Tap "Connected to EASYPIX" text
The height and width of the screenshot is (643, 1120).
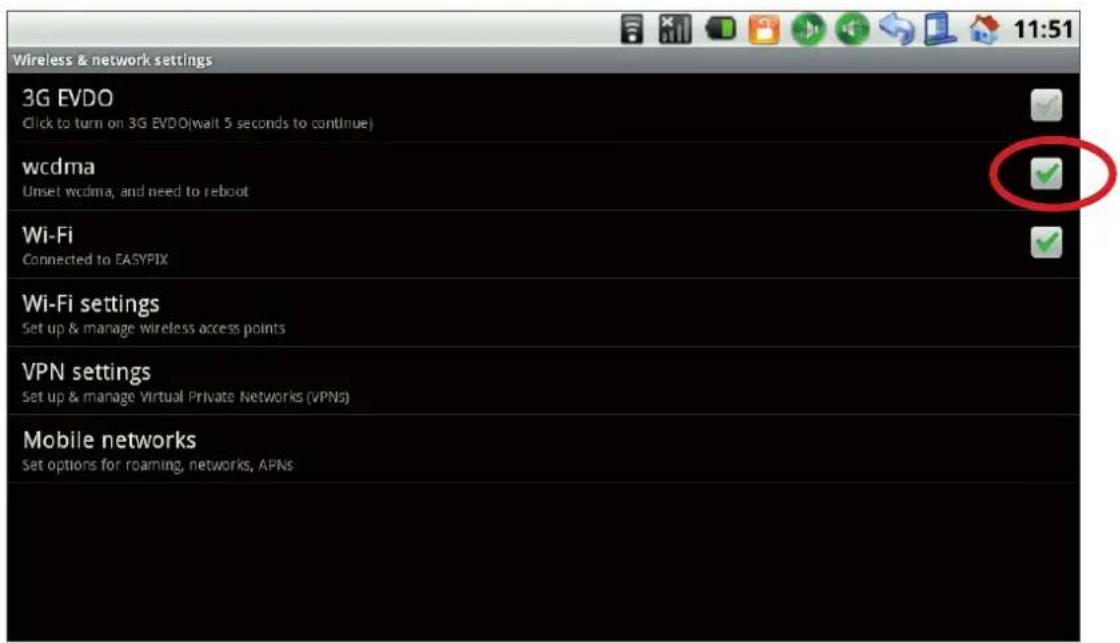[x=95, y=259]
